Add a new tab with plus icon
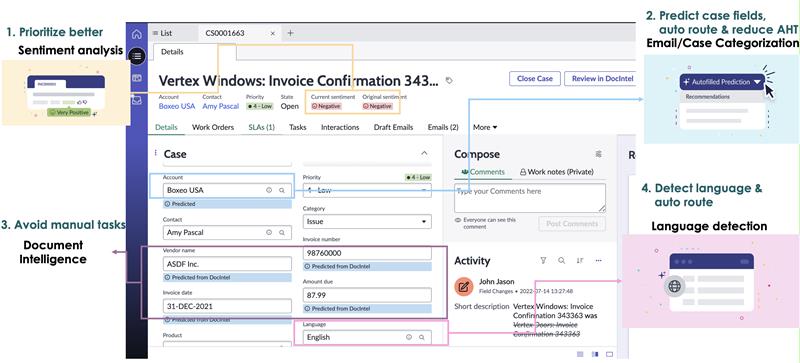 [x=290, y=33]
